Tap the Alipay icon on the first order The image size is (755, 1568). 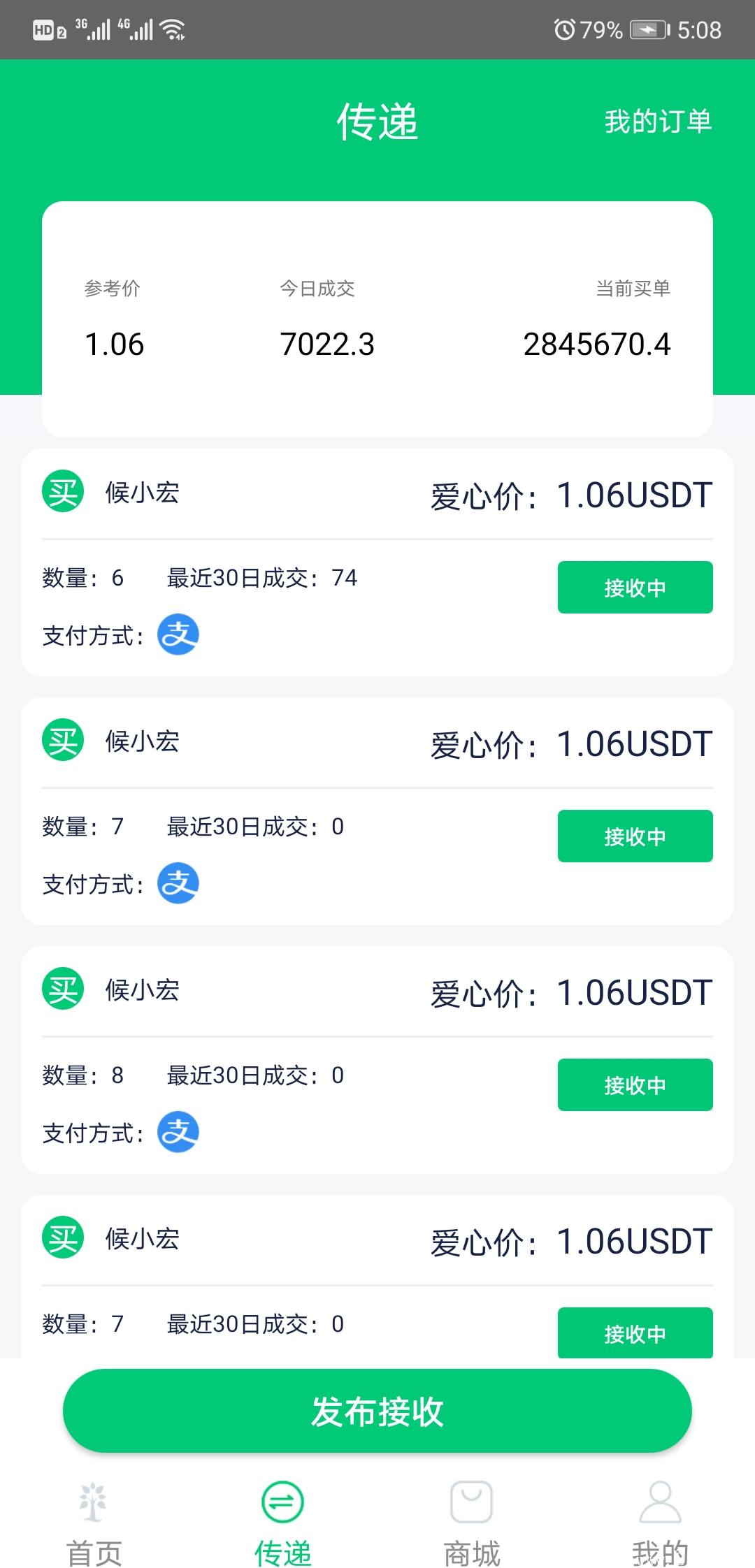click(178, 634)
